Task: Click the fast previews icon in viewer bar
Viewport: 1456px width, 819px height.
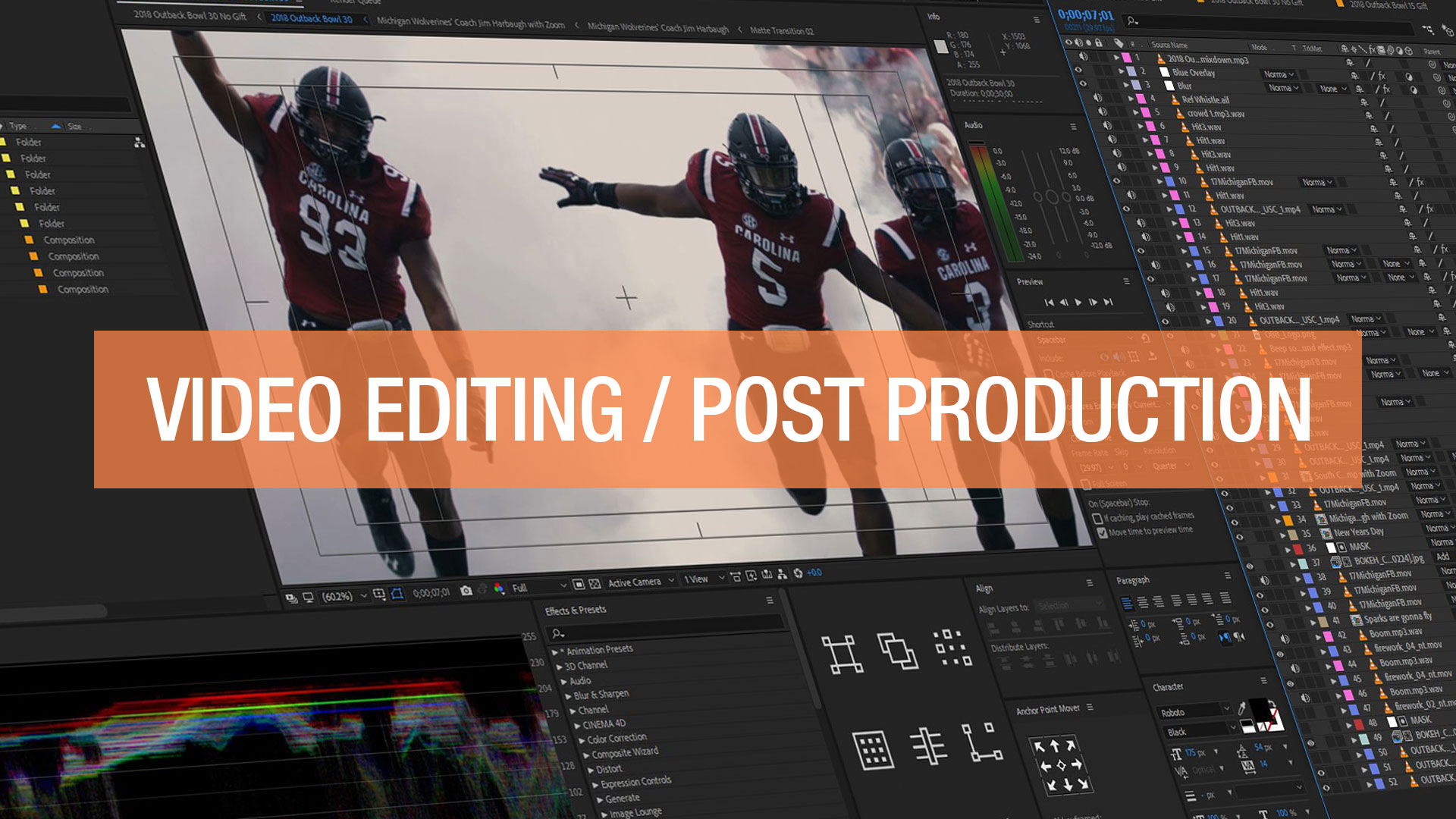Action: pyautogui.click(x=752, y=576)
